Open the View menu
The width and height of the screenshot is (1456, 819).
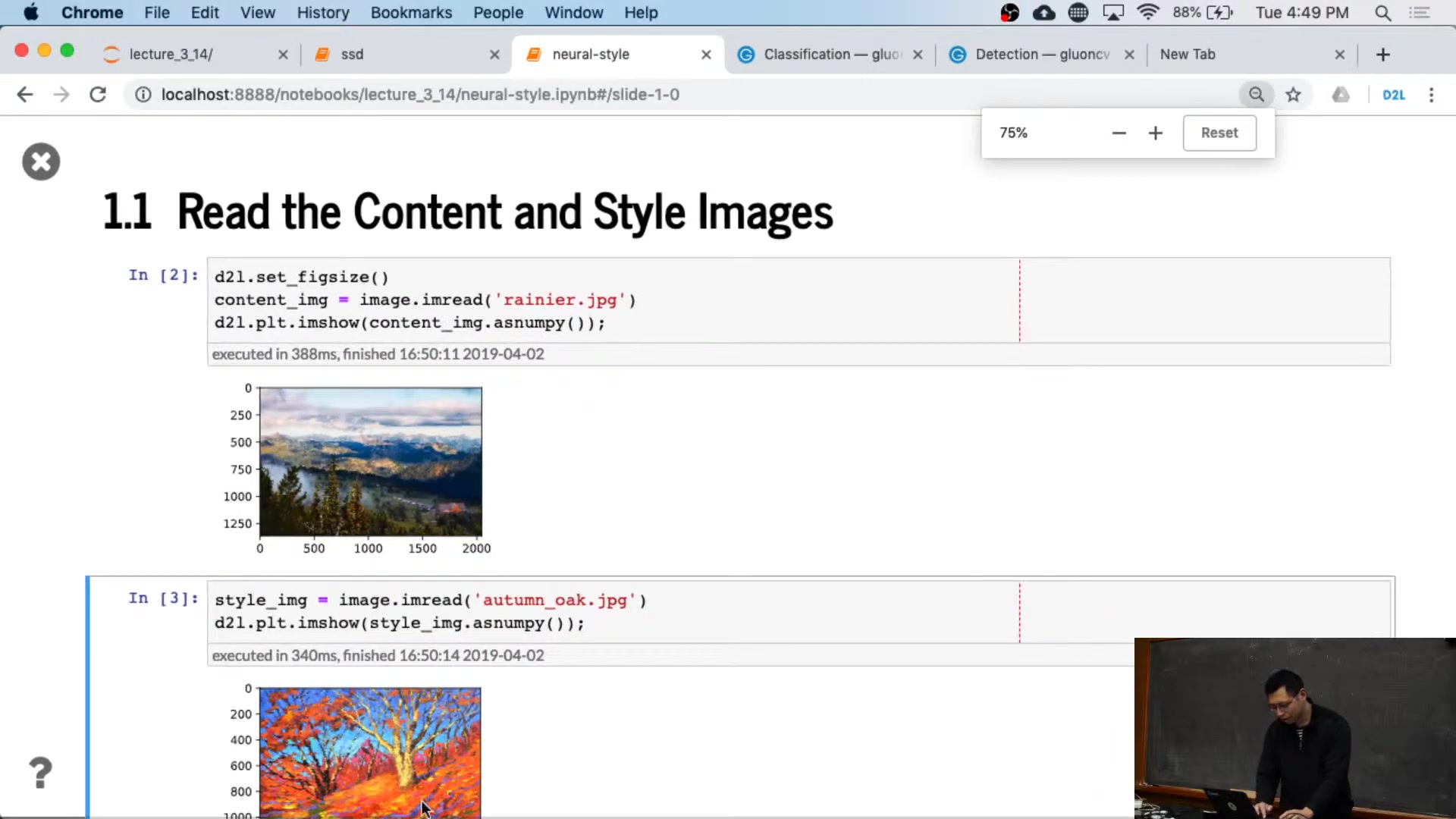258,12
